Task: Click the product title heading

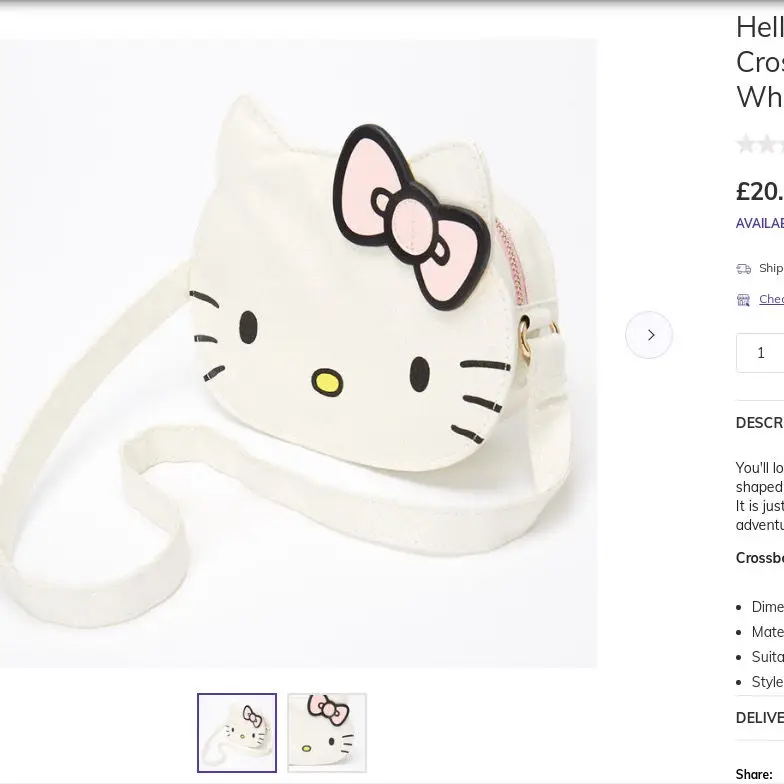Action: pyautogui.click(x=760, y=62)
